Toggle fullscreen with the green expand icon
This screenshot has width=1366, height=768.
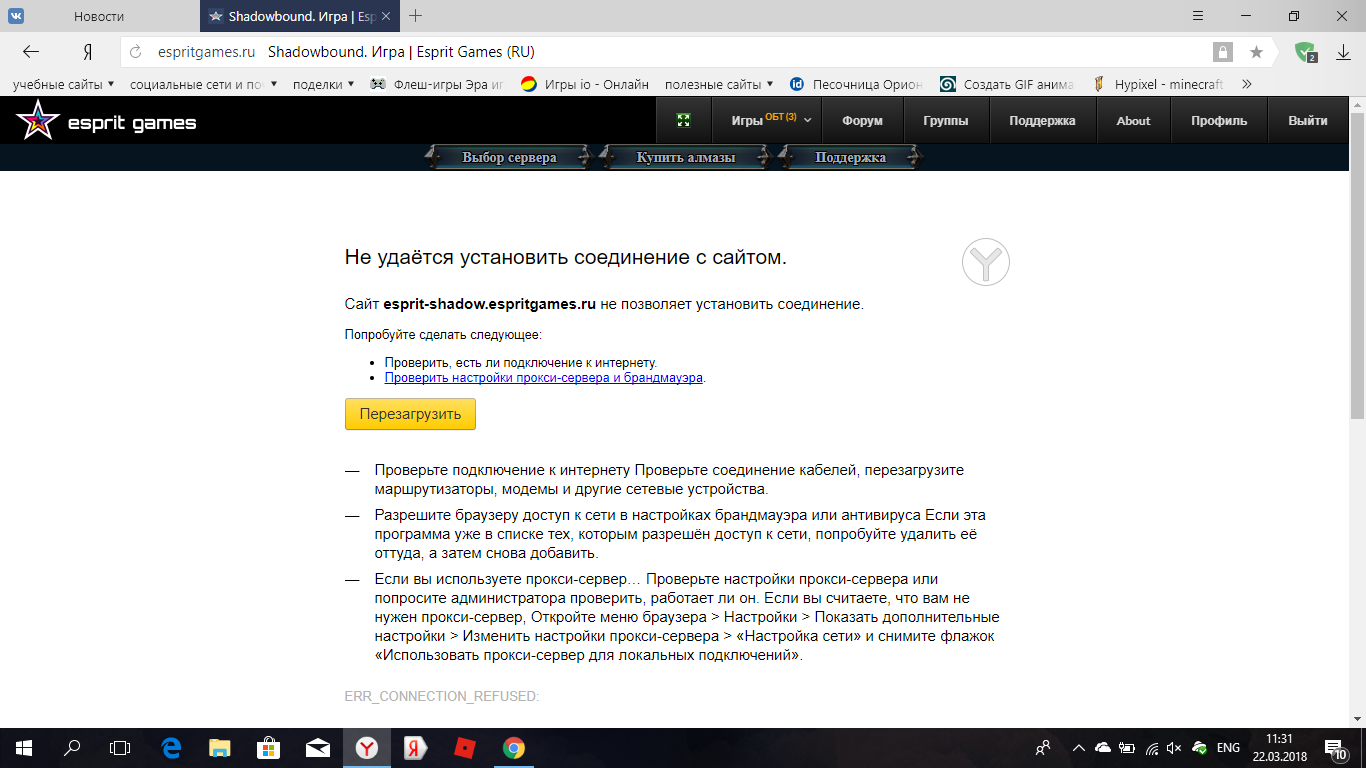pos(684,120)
